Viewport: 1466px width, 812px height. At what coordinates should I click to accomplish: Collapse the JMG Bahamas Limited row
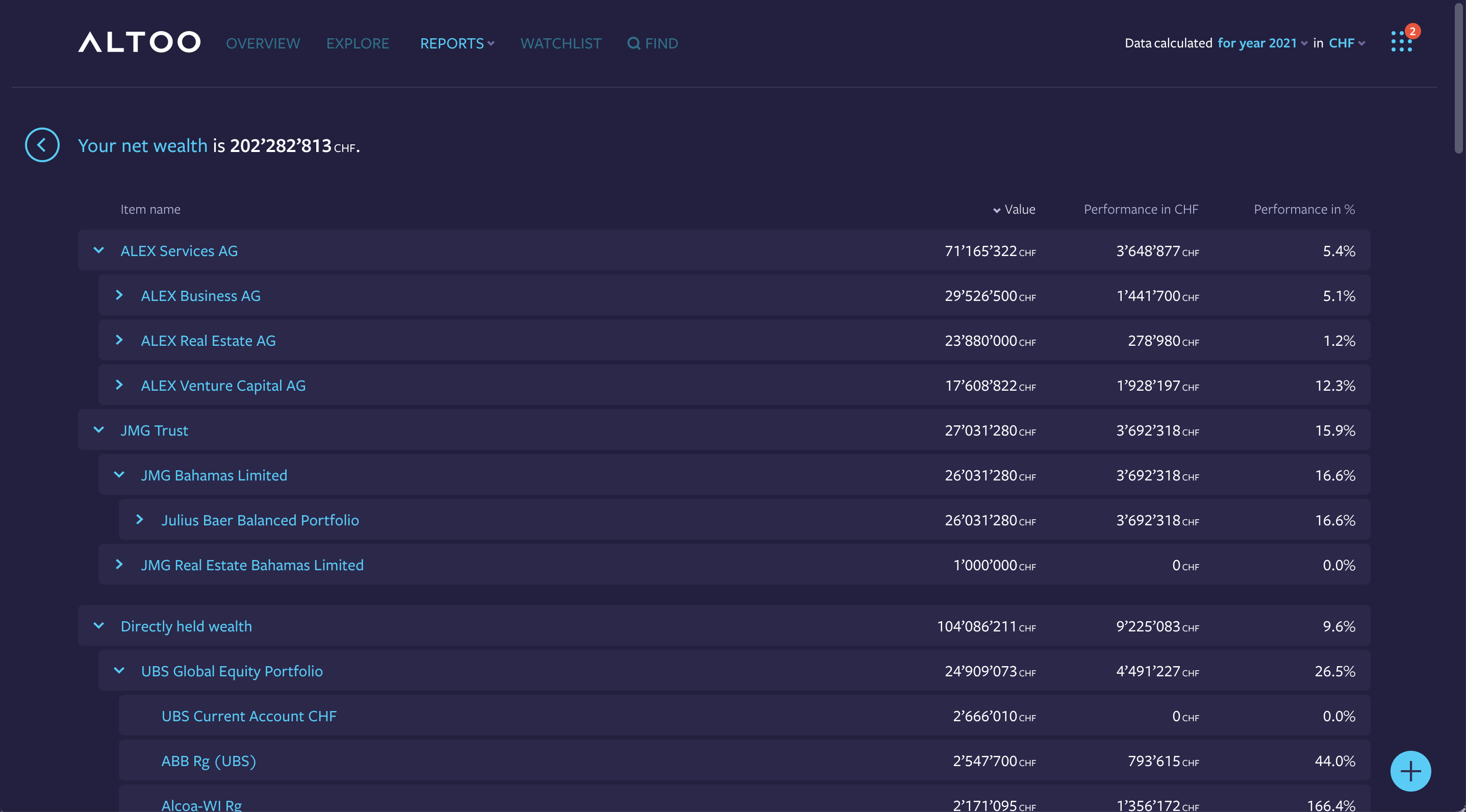(x=119, y=474)
